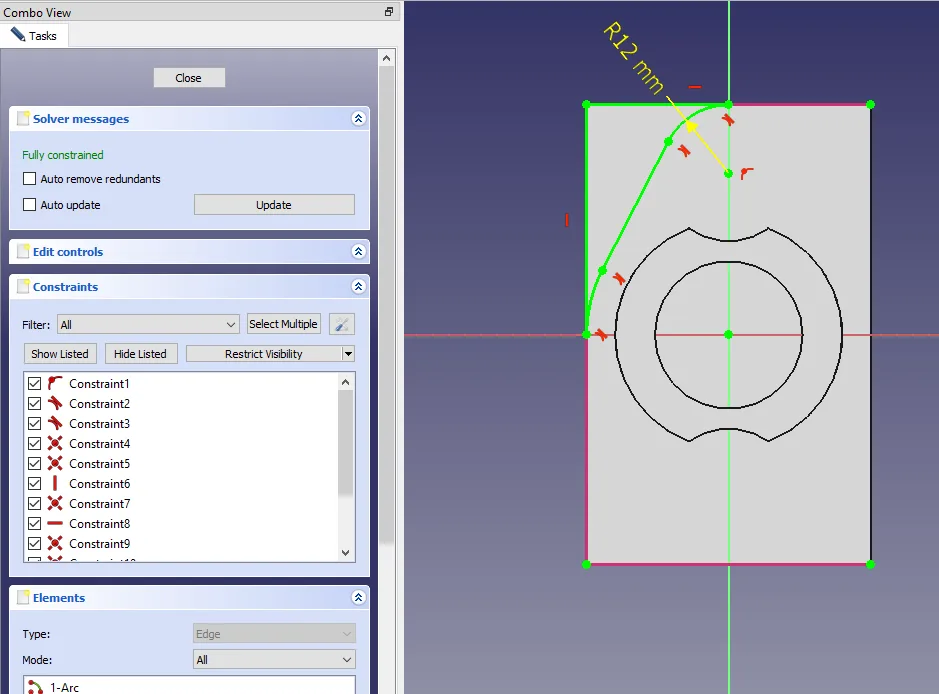The height and width of the screenshot is (694, 939).
Task: Collapse the Solver messages section
Action: coord(358,119)
